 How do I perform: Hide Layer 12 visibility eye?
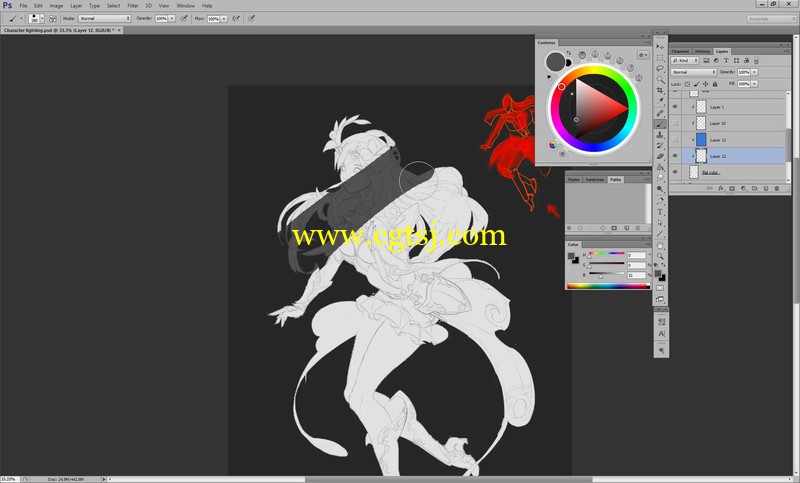pyautogui.click(x=675, y=156)
